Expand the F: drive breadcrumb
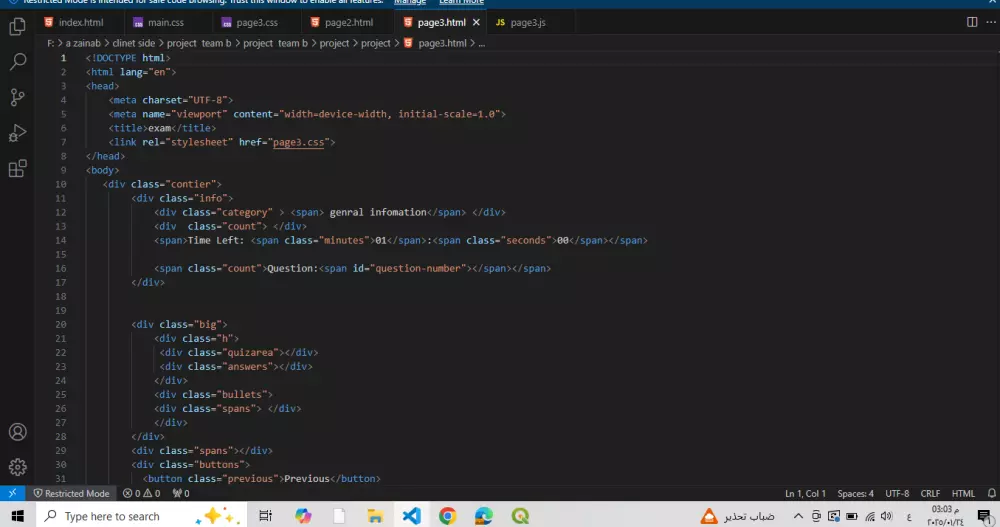The image size is (1000, 527). pos(50,43)
